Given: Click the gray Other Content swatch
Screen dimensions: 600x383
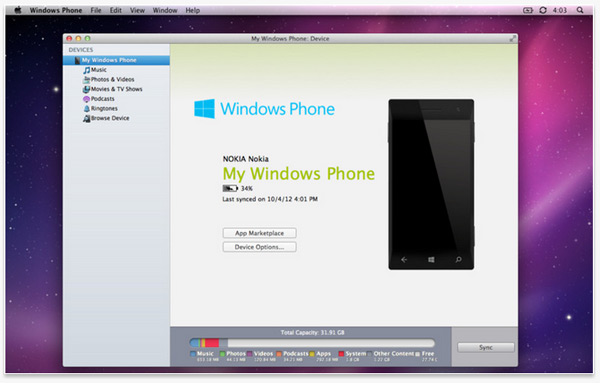Looking at the screenshot, I should point(370,354).
